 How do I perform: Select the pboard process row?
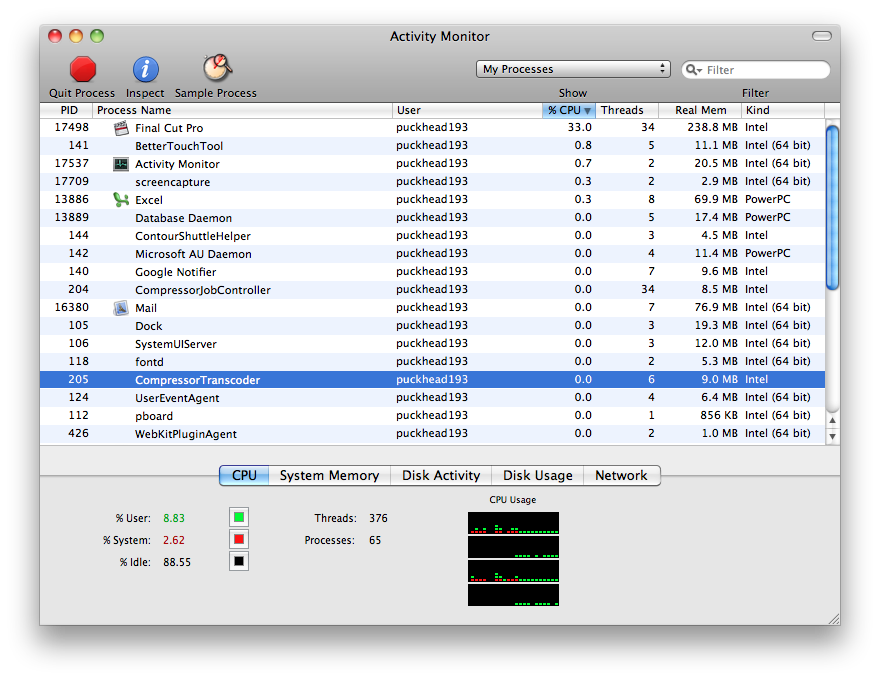coord(432,415)
